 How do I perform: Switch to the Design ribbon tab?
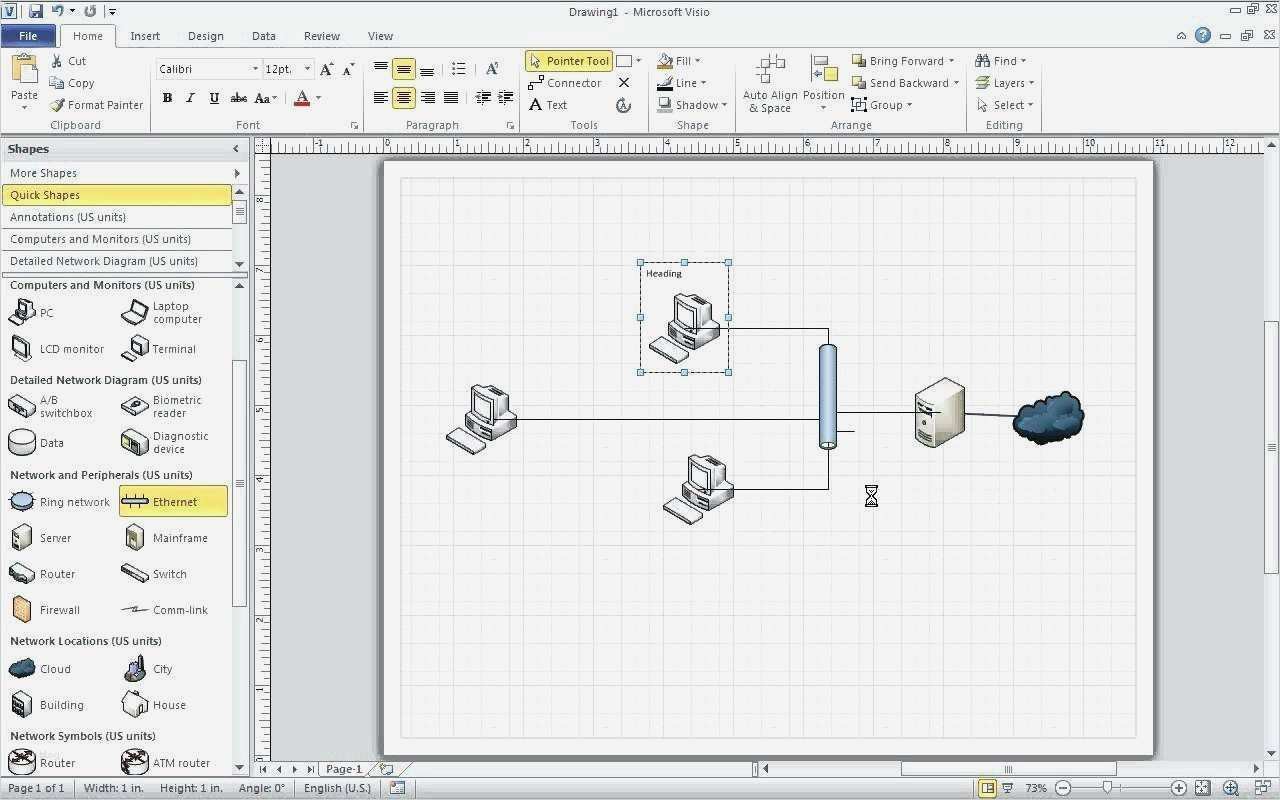205,36
